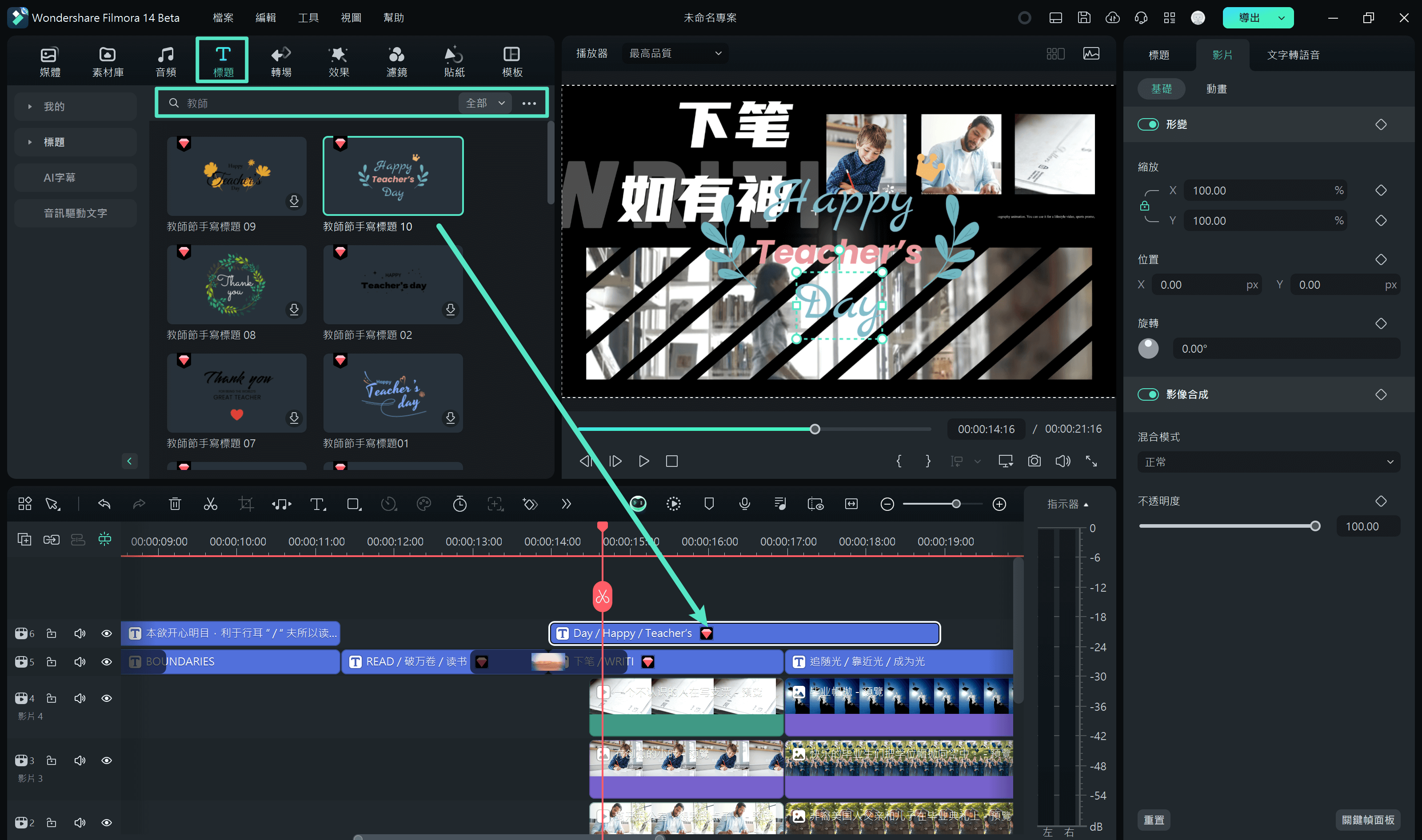Click the volume speaker icon under preview

tap(1063, 461)
